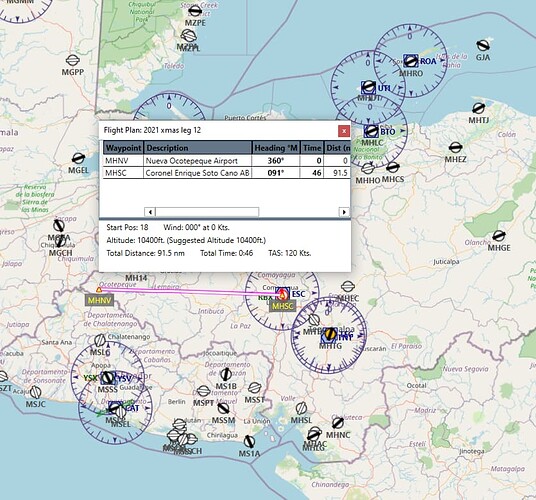Select the MHNV Nueva Ocotepeque Airport row
The image size is (536, 500).
point(227,161)
